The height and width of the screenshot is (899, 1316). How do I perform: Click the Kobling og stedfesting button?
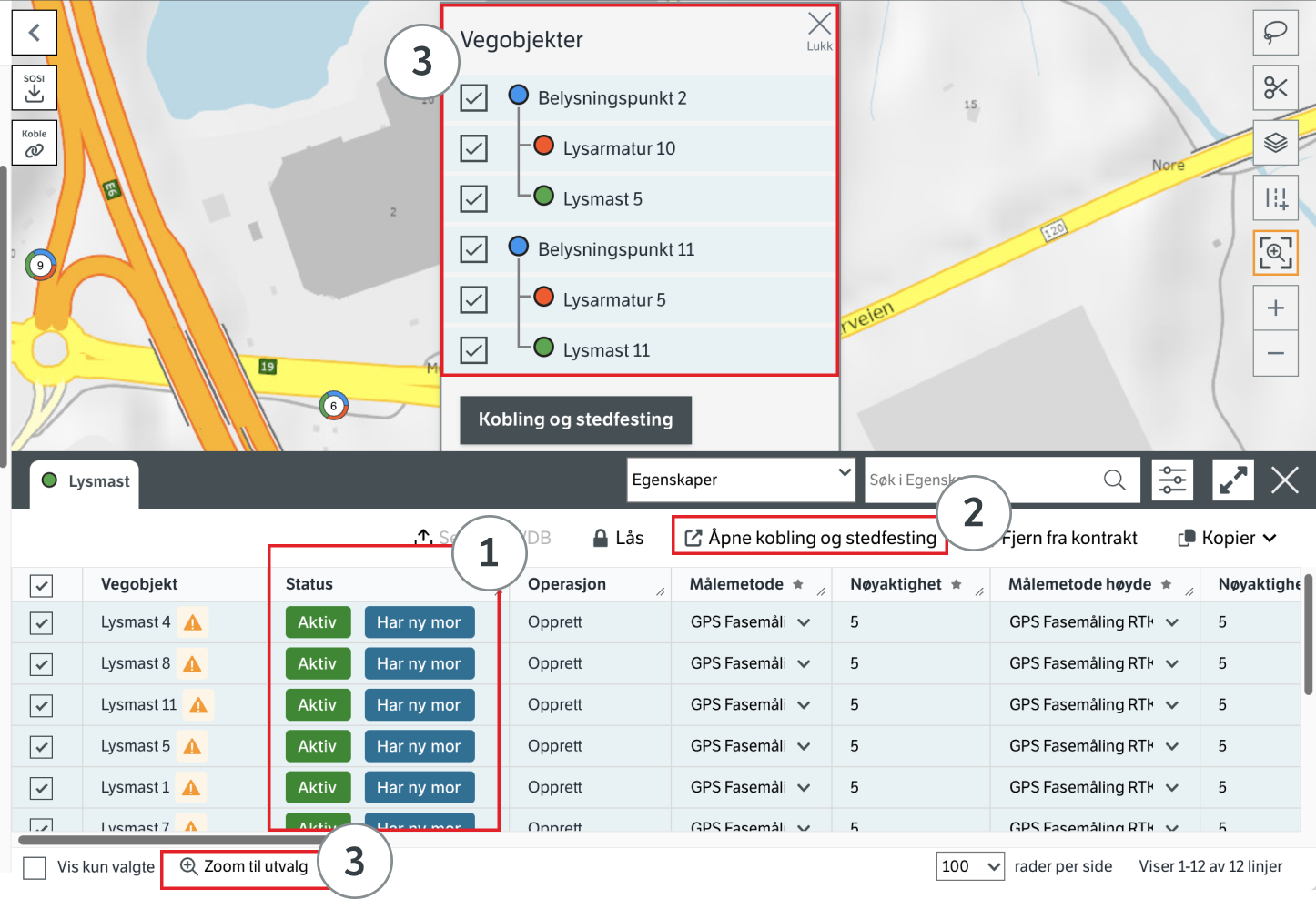click(575, 419)
